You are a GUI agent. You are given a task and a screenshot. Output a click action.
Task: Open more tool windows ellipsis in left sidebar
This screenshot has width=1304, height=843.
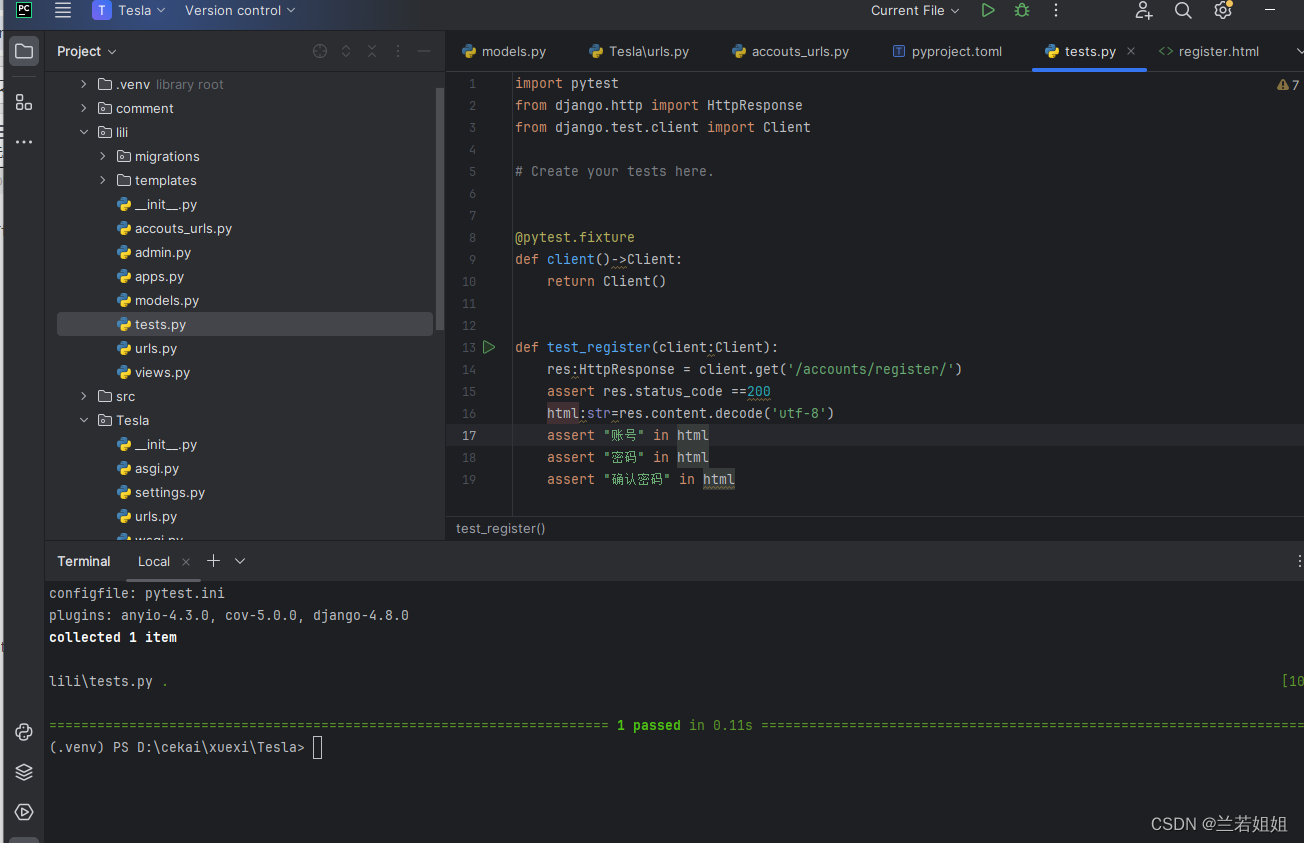coord(24,142)
